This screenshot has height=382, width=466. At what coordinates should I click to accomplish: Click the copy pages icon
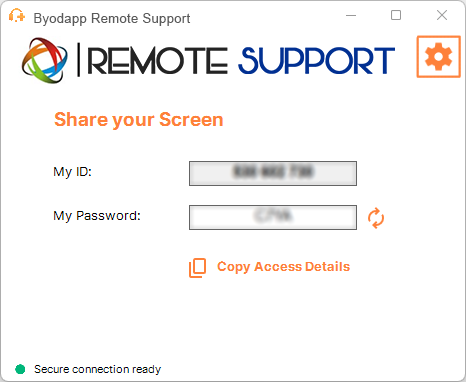197,268
